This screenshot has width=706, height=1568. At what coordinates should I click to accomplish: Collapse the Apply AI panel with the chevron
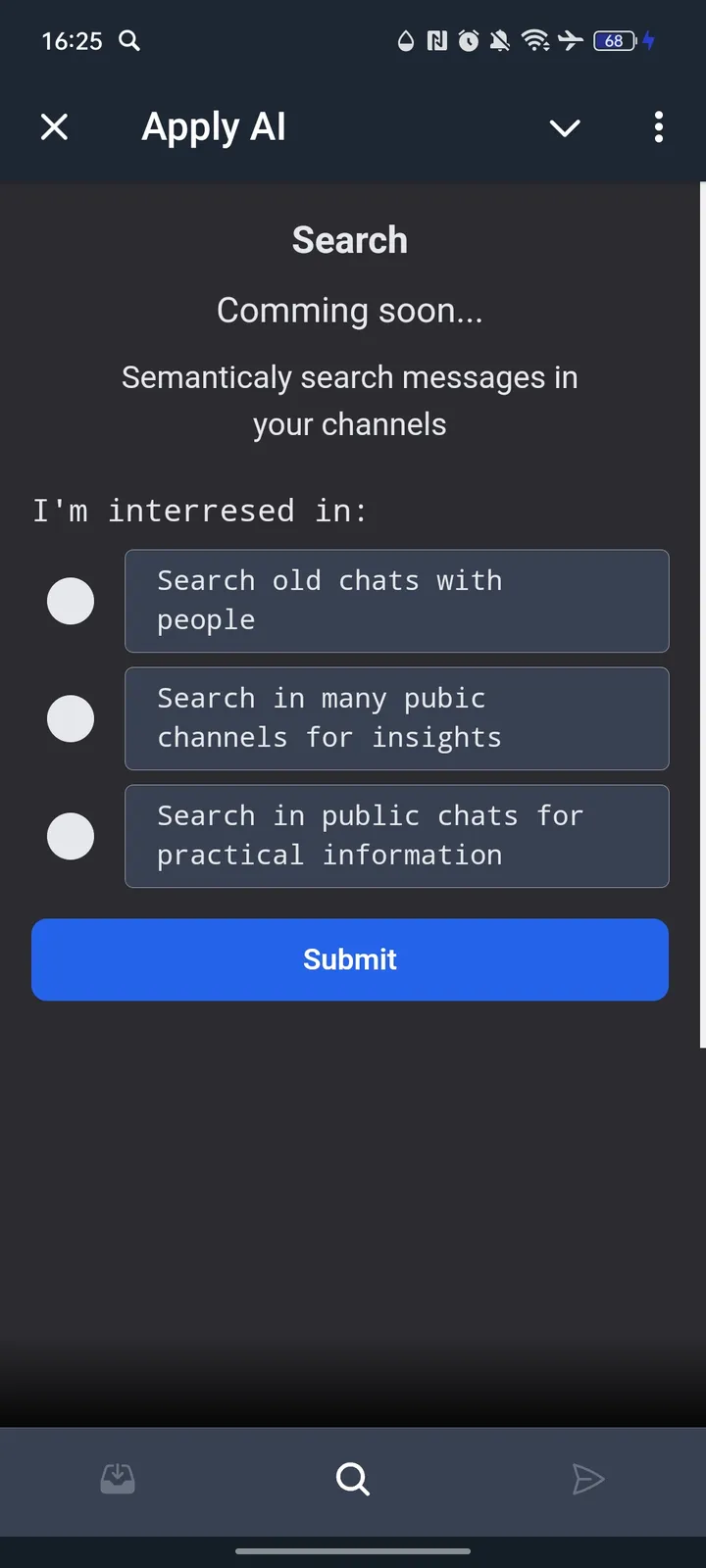565,127
